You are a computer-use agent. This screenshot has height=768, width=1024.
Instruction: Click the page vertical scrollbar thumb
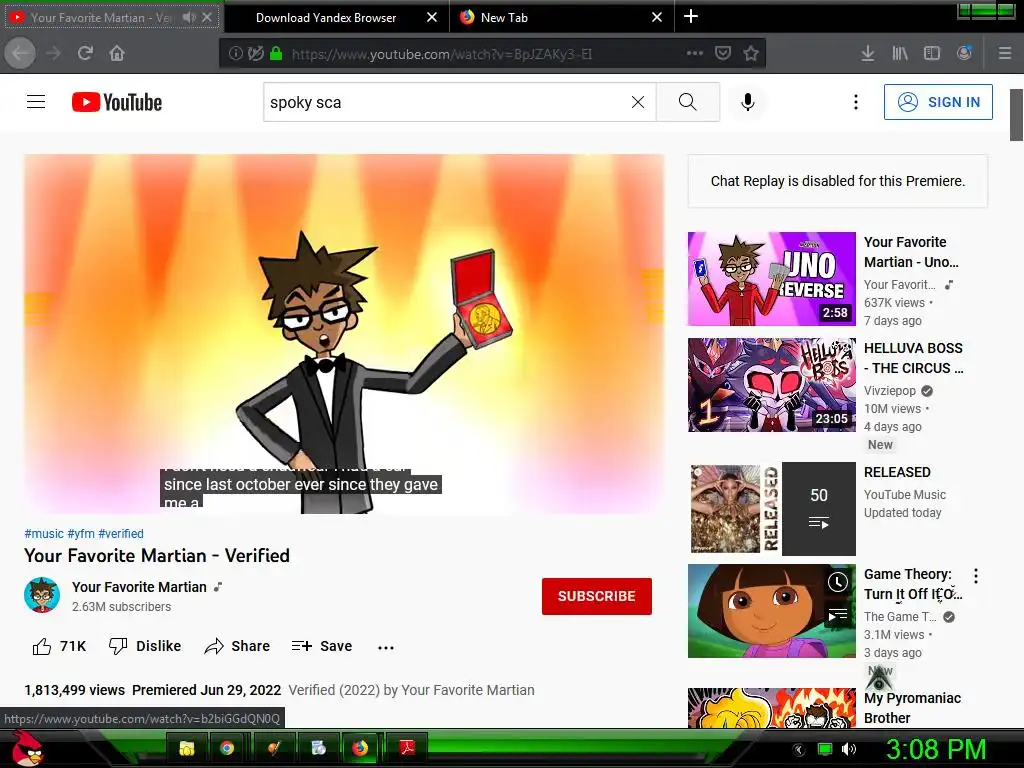click(x=1016, y=114)
